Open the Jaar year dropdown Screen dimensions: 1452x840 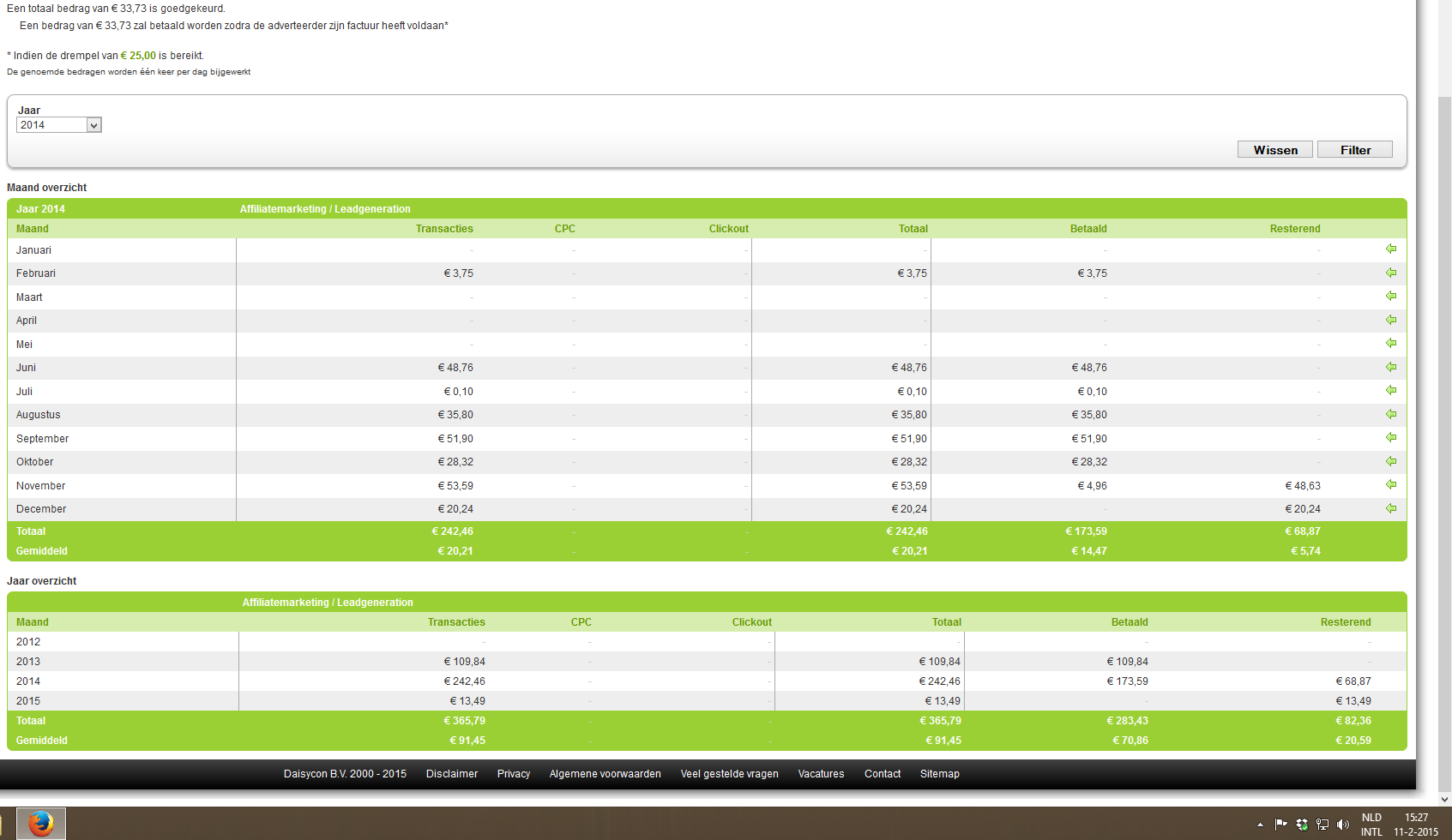59,125
